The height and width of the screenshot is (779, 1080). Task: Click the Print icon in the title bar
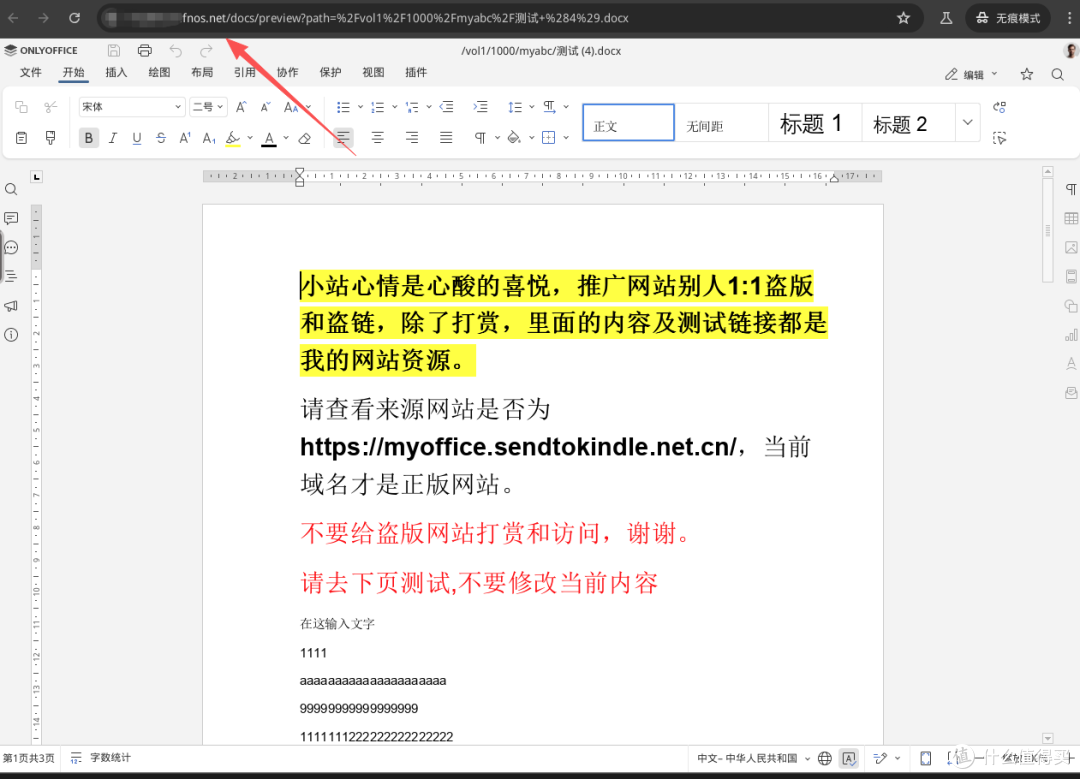point(145,50)
